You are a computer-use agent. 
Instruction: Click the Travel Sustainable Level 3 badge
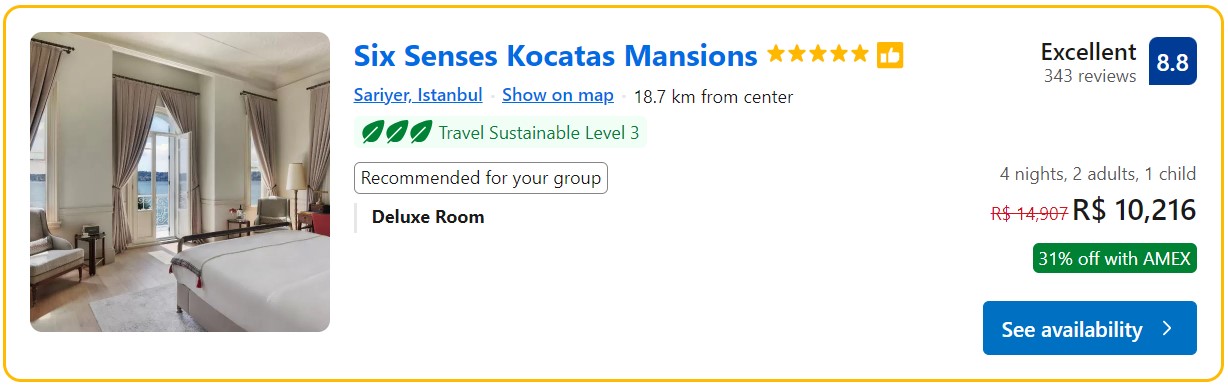[x=501, y=132]
